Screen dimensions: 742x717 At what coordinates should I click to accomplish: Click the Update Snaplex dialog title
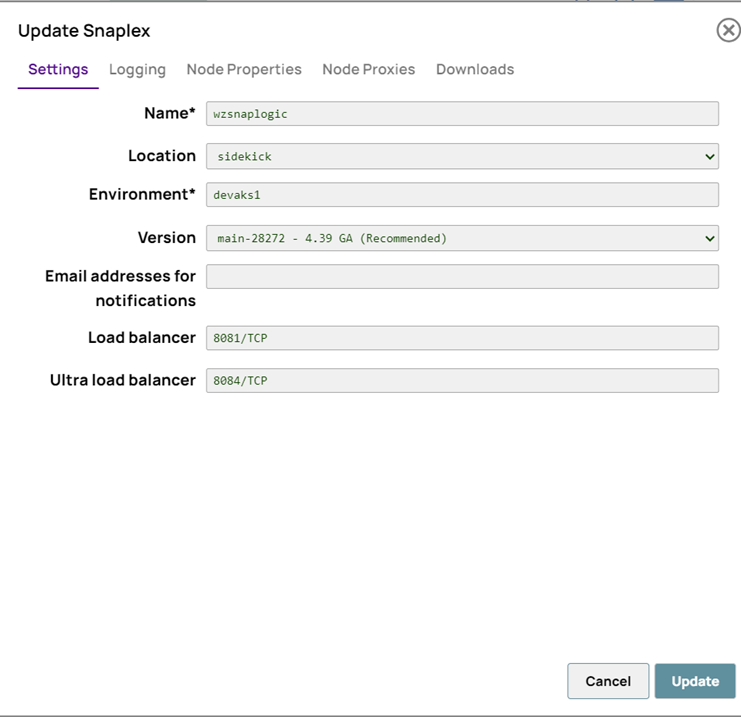tap(84, 31)
